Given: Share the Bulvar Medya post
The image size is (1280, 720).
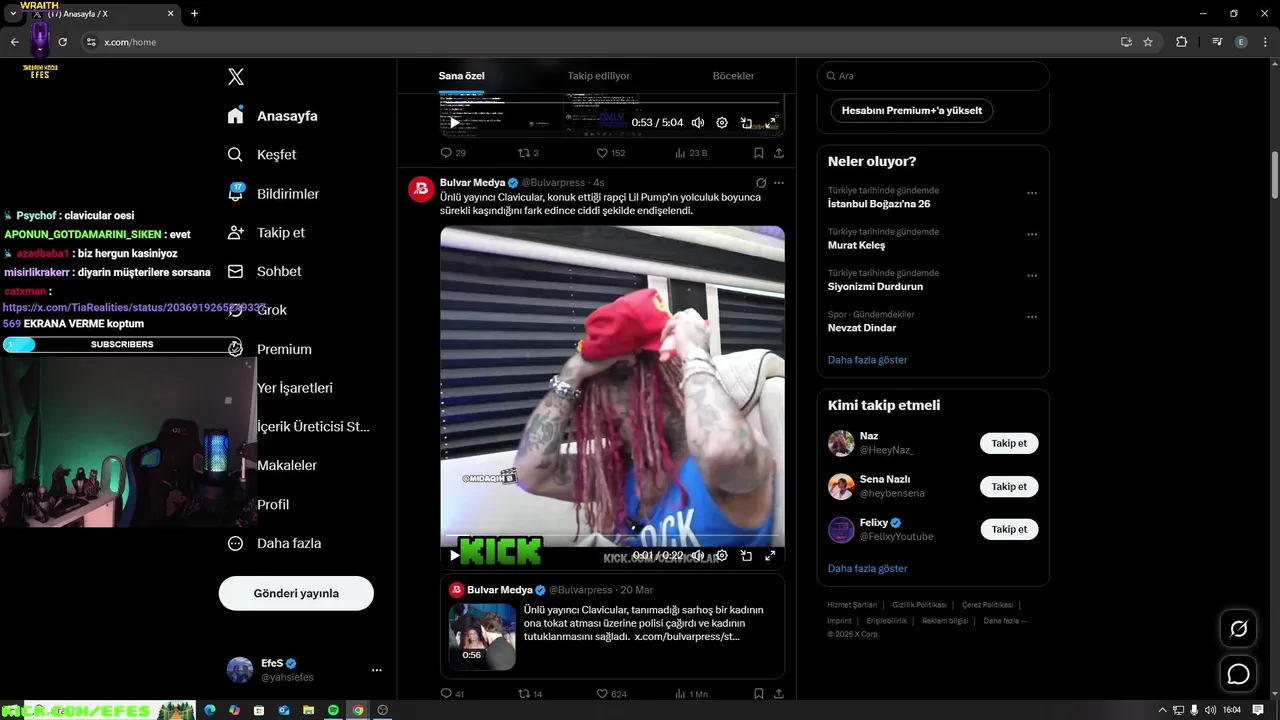Looking at the screenshot, I should (778, 694).
